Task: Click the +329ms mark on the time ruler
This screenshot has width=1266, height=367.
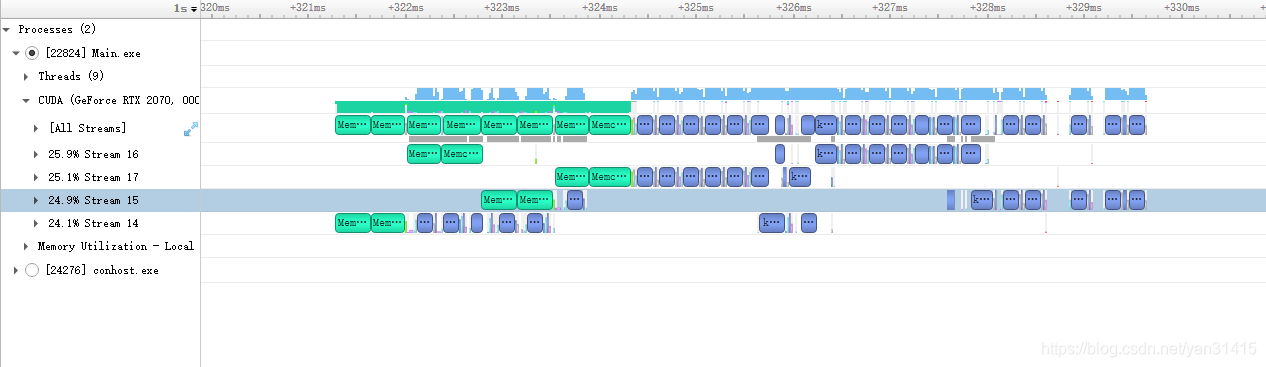Action: pyautogui.click(x=1084, y=7)
